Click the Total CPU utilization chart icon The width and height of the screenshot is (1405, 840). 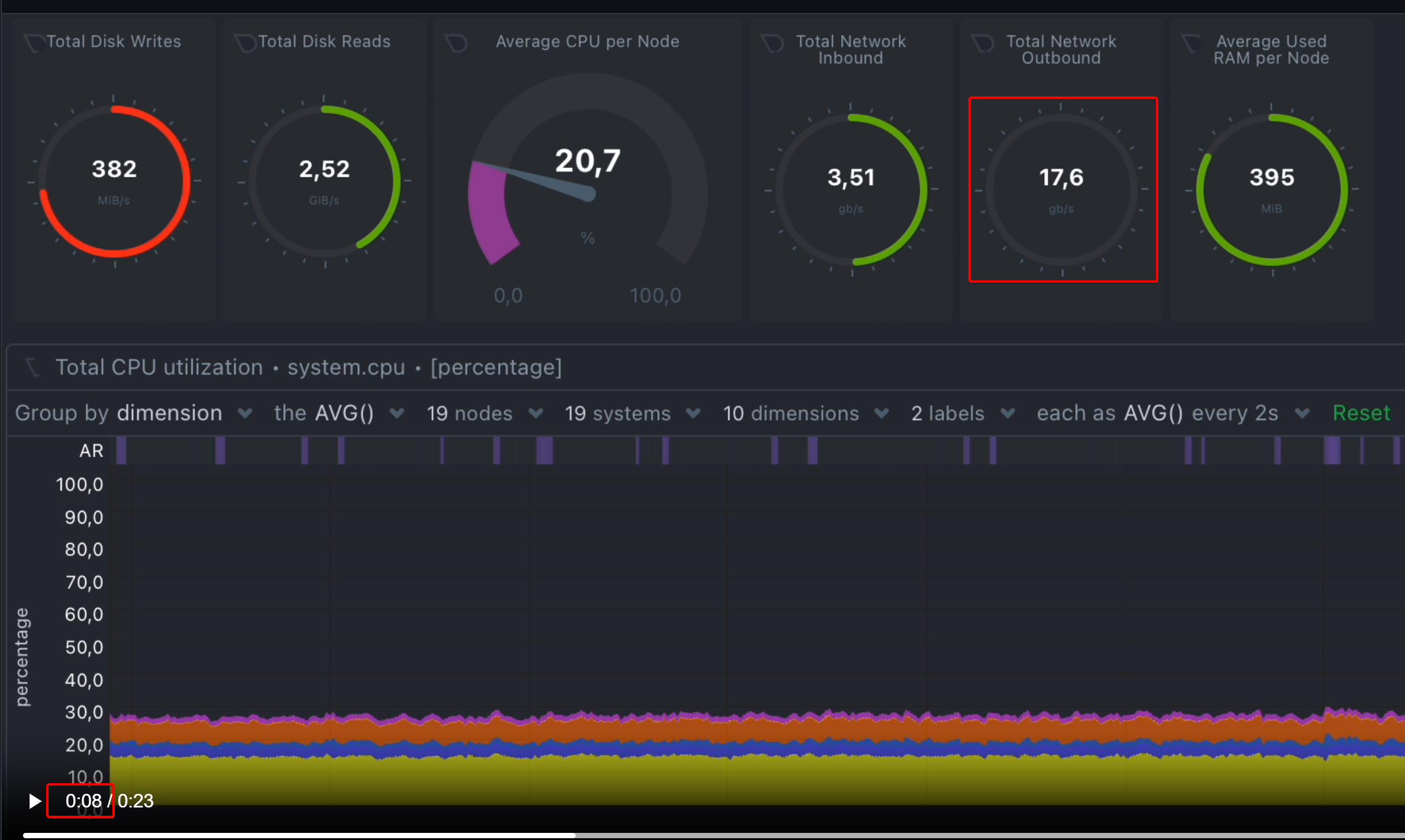[x=33, y=367]
